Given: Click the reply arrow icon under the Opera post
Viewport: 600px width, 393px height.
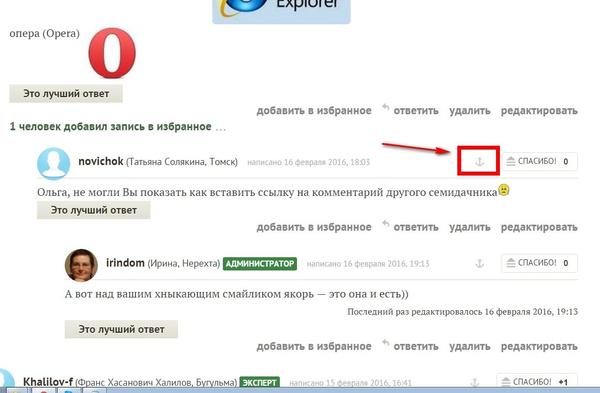Looking at the screenshot, I should pyautogui.click(x=386, y=108).
